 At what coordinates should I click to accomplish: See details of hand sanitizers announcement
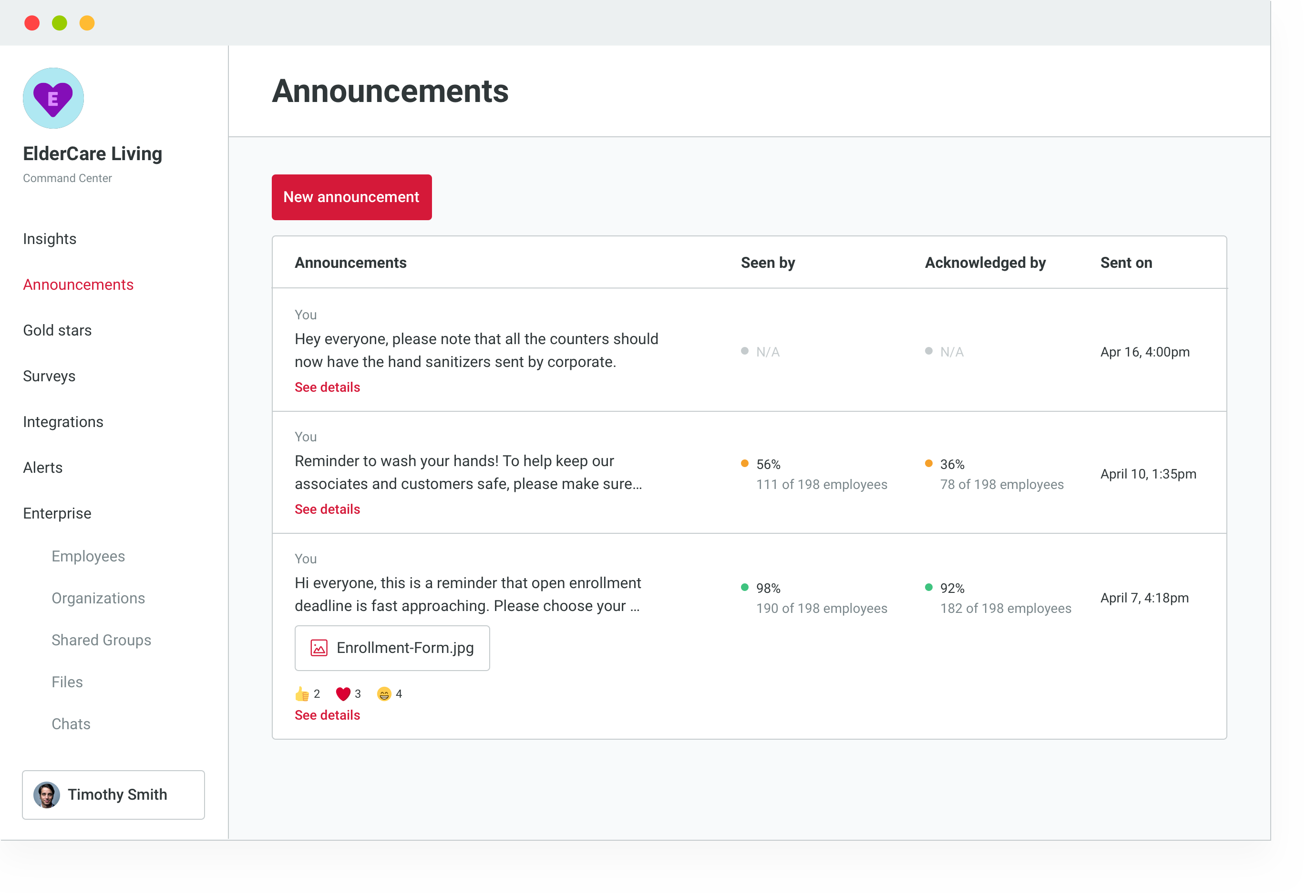pos(327,387)
